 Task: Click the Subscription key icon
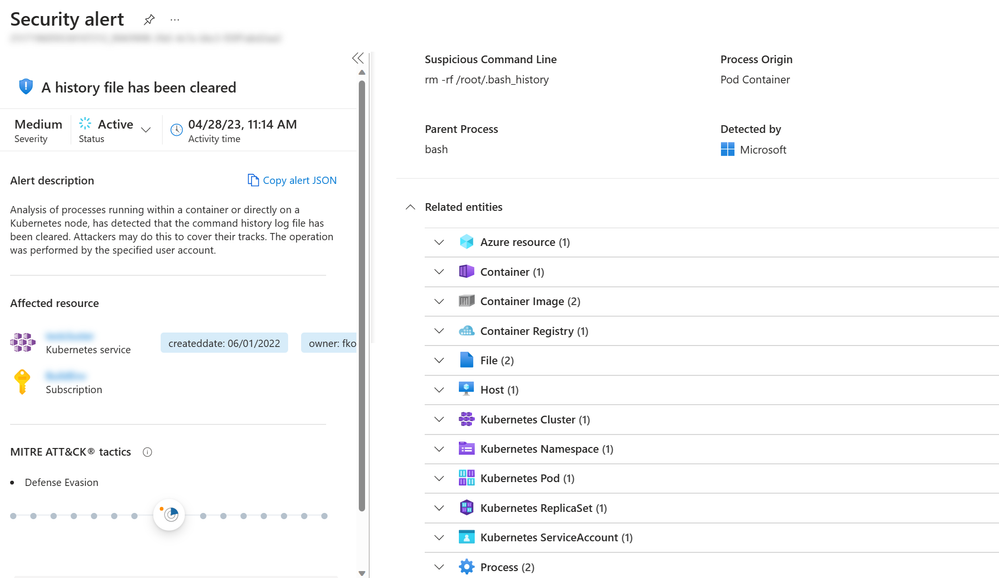coord(22,381)
